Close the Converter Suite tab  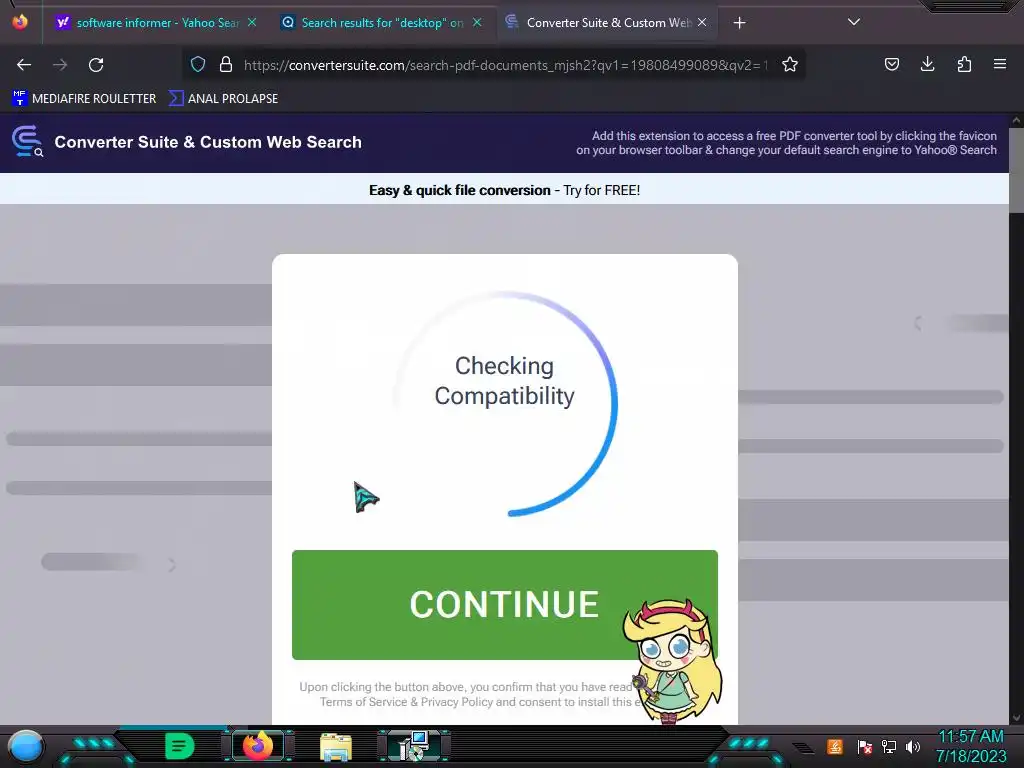tap(702, 22)
